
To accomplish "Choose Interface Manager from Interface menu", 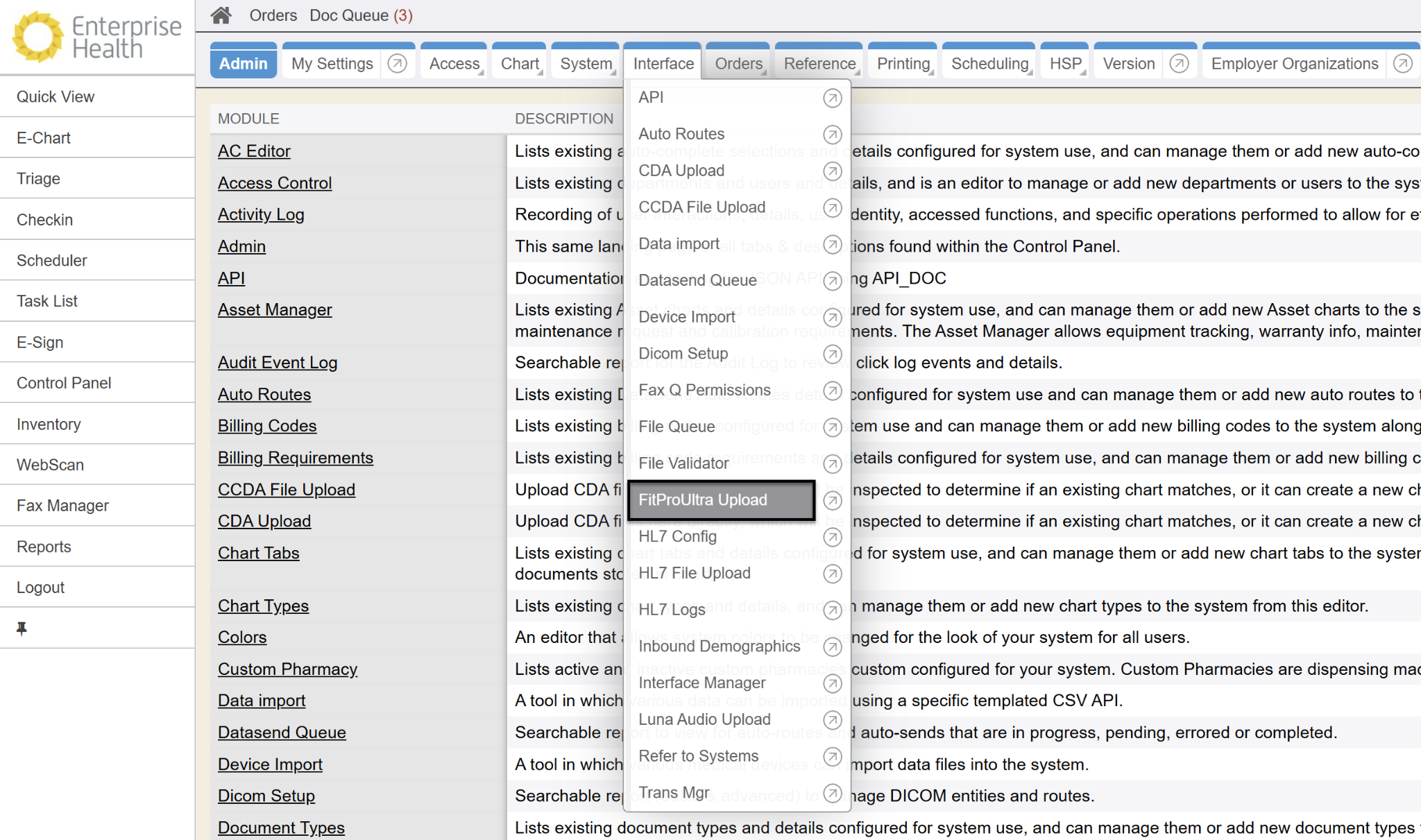I will pyautogui.click(x=701, y=683).
